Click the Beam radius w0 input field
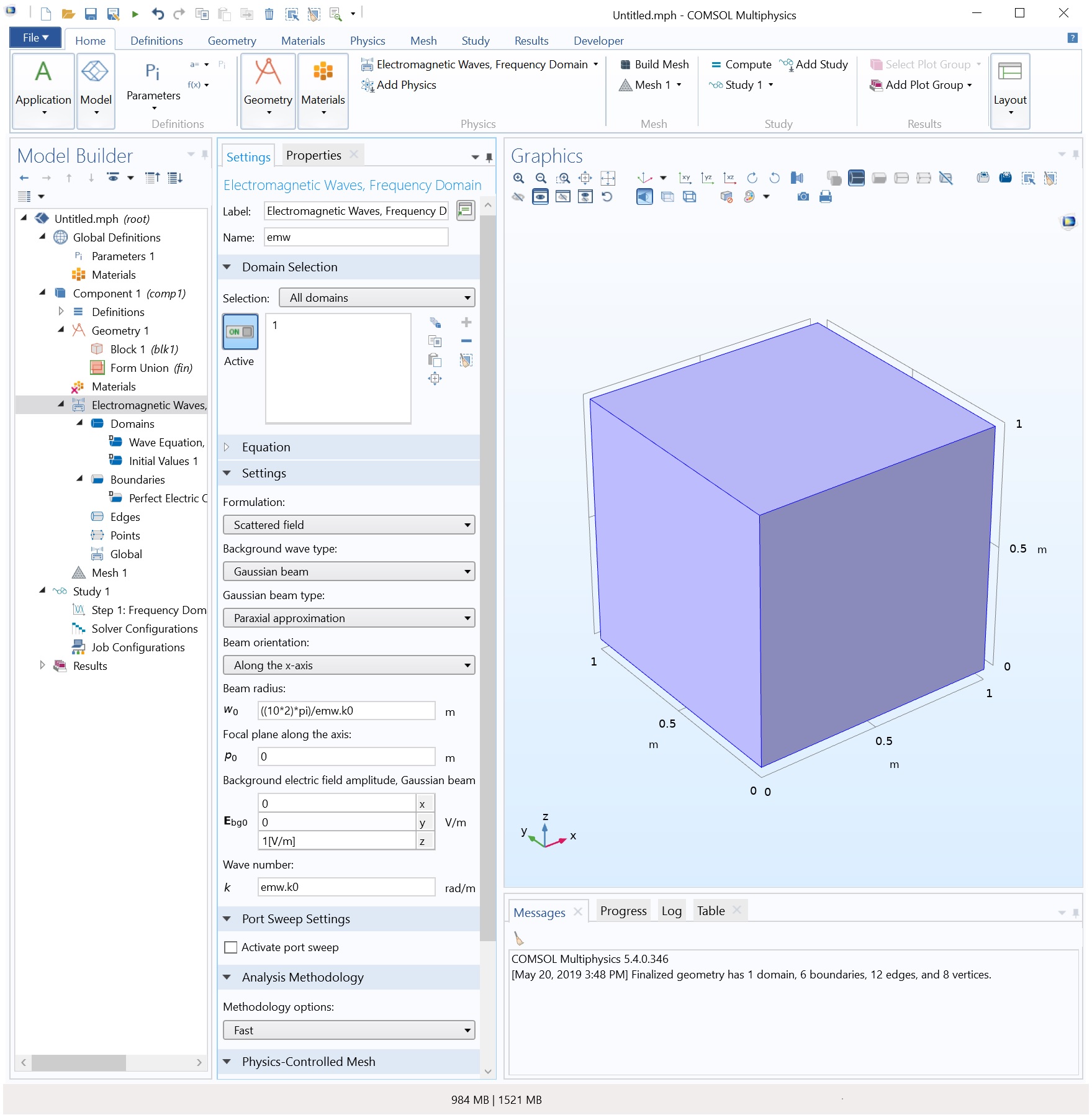Screen dimensions: 1092x1115 [x=346, y=711]
